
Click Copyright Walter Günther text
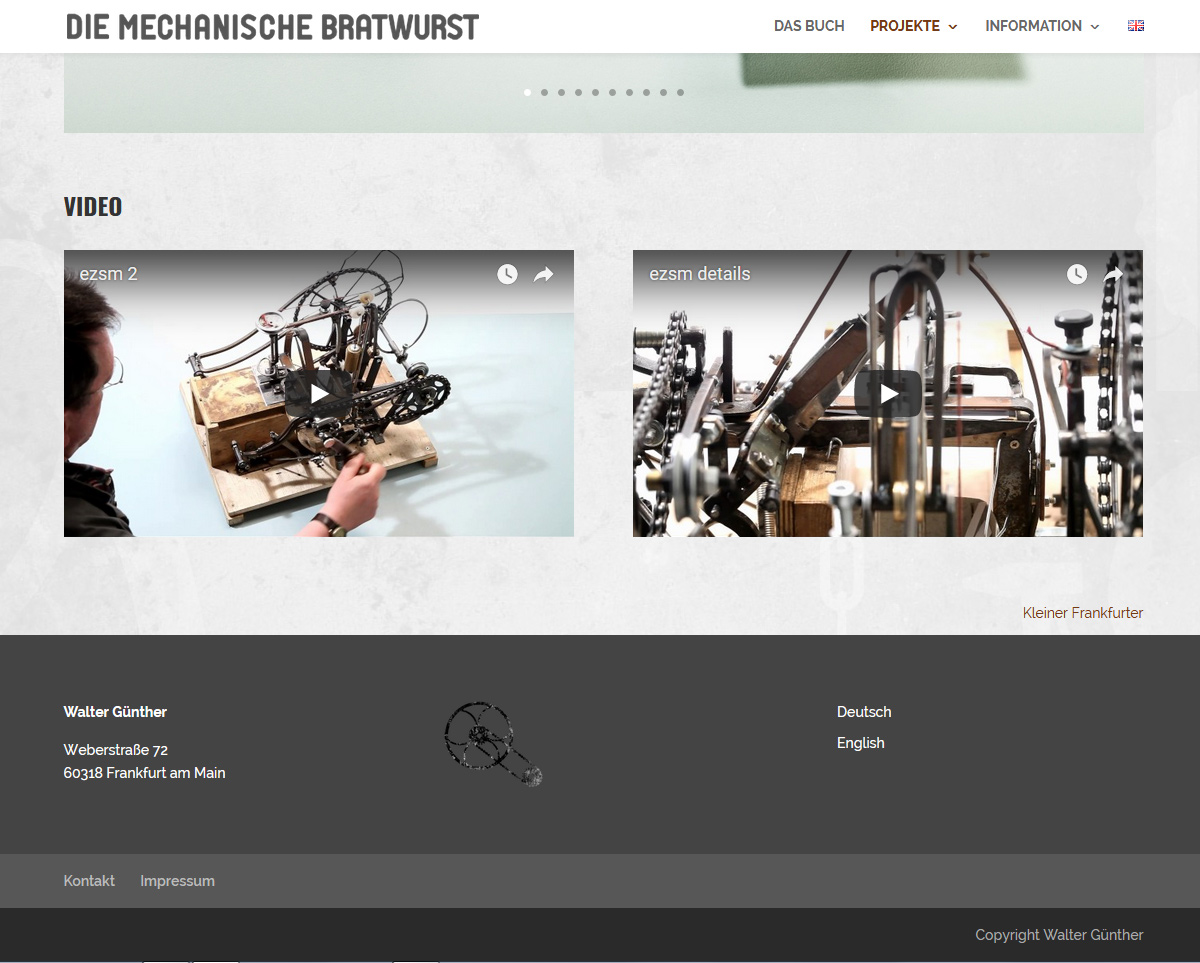coord(1059,935)
